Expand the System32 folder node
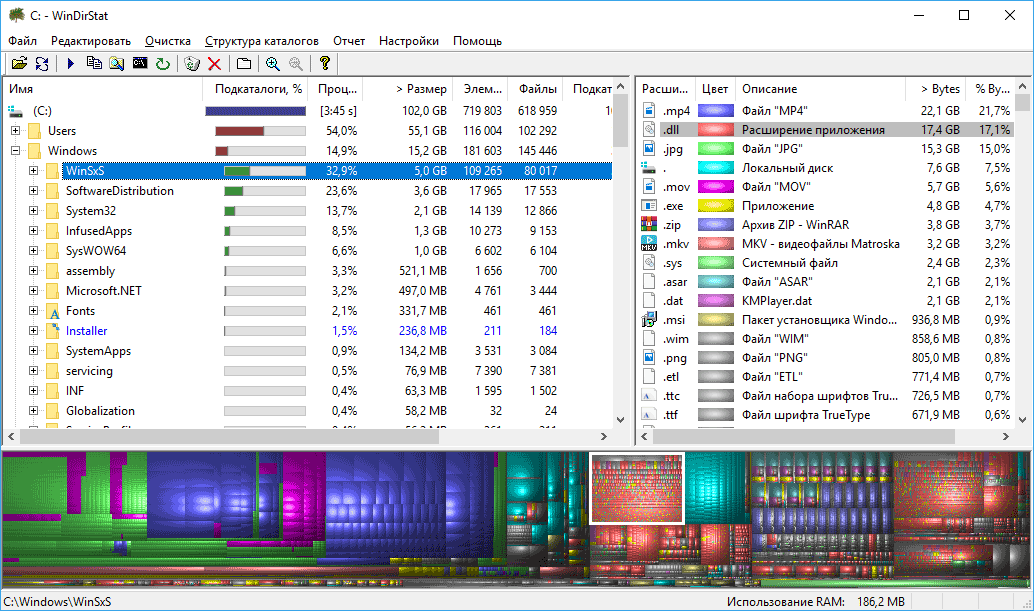Screen dimensions: 1034x611 tap(33, 211)
